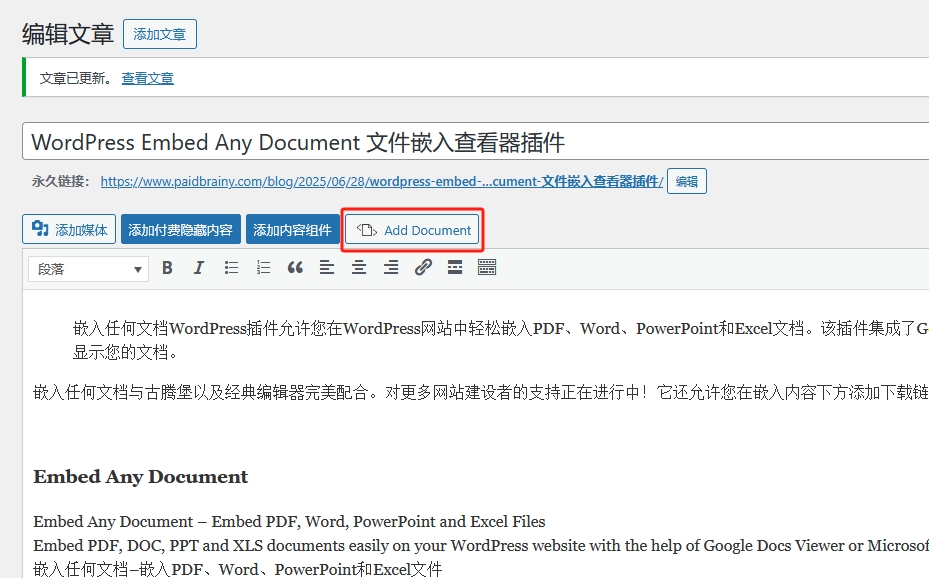Click the 文章已更新 notice text

coord(75,78)
